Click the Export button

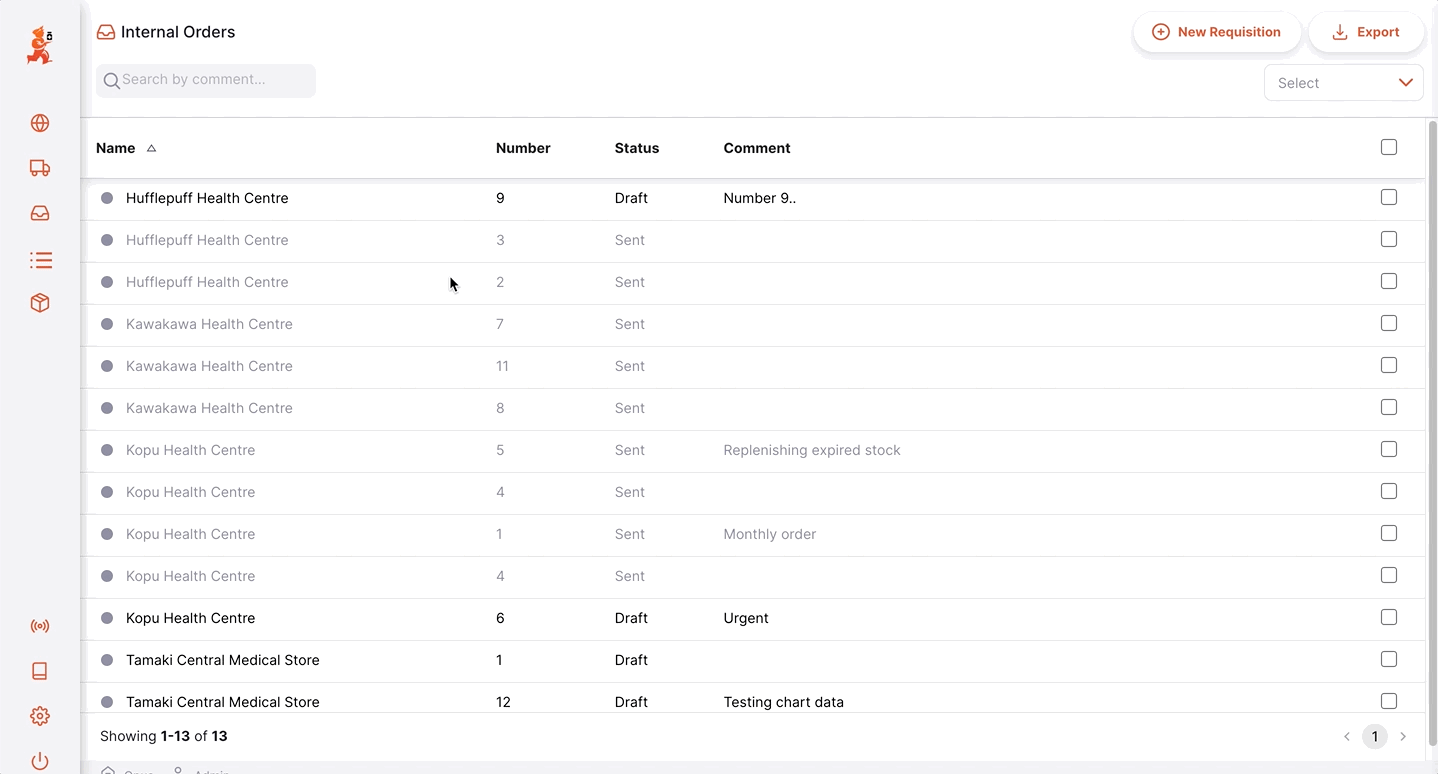tap(1366, 32)
